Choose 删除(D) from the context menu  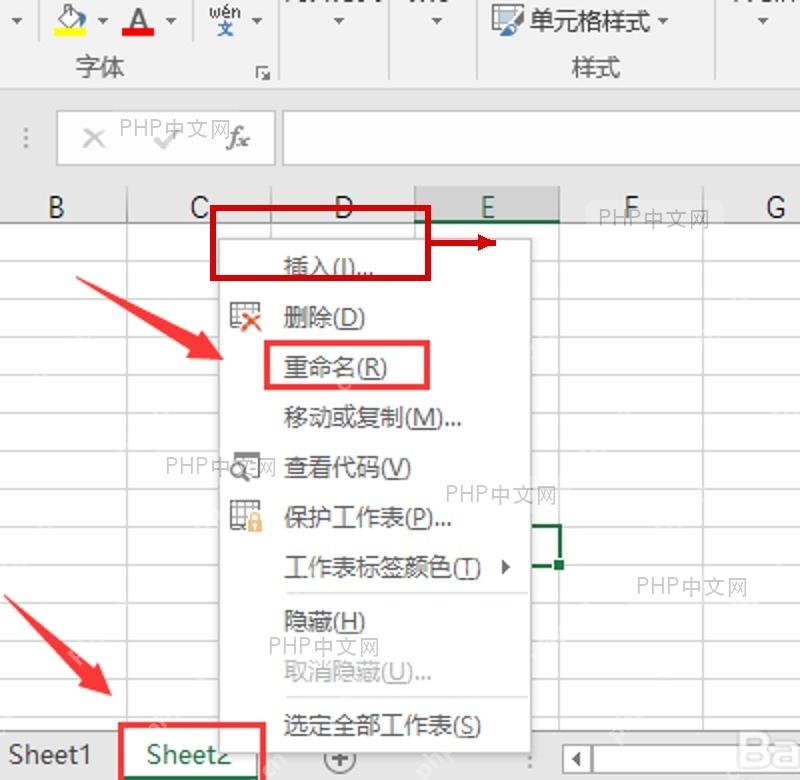pos(375,317)
